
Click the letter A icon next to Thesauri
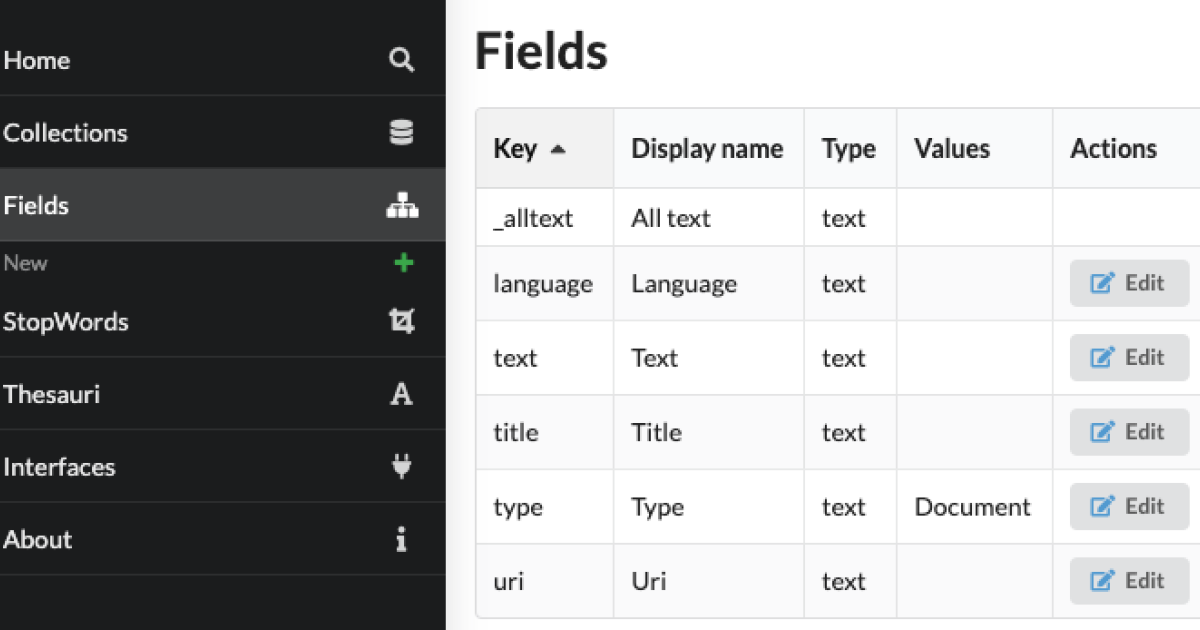coord(402,393)
